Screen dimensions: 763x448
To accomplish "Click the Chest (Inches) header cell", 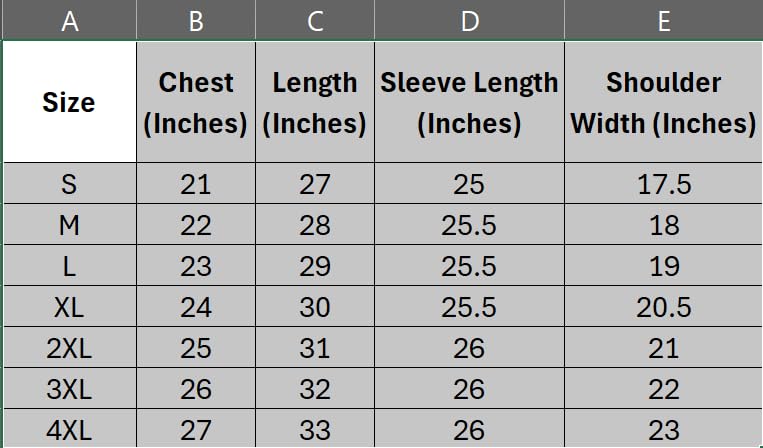I will point(196,102).
